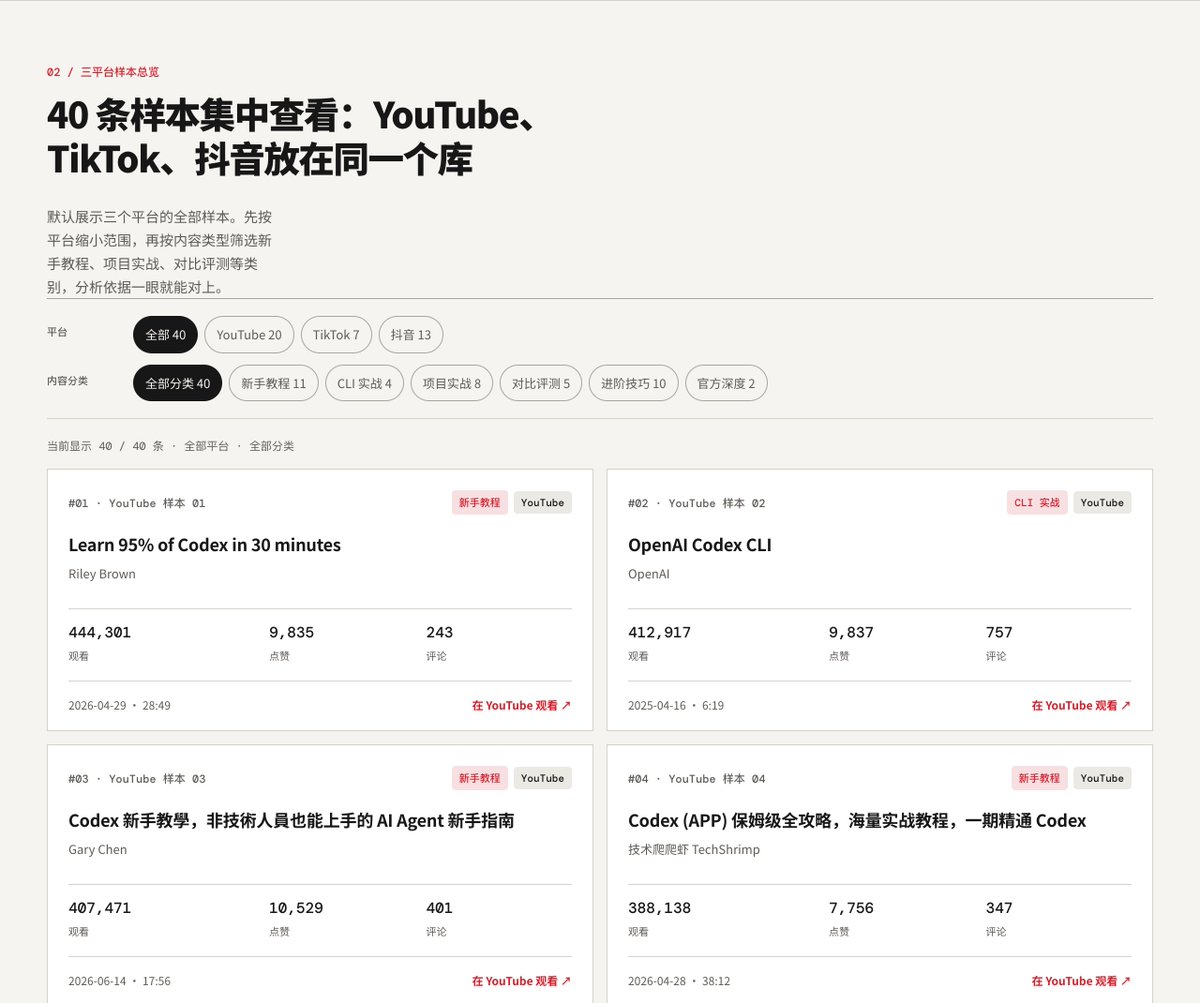The image size is (1200, 1003).
Task: Click comments count 243
Action: [x=440, y=632]
